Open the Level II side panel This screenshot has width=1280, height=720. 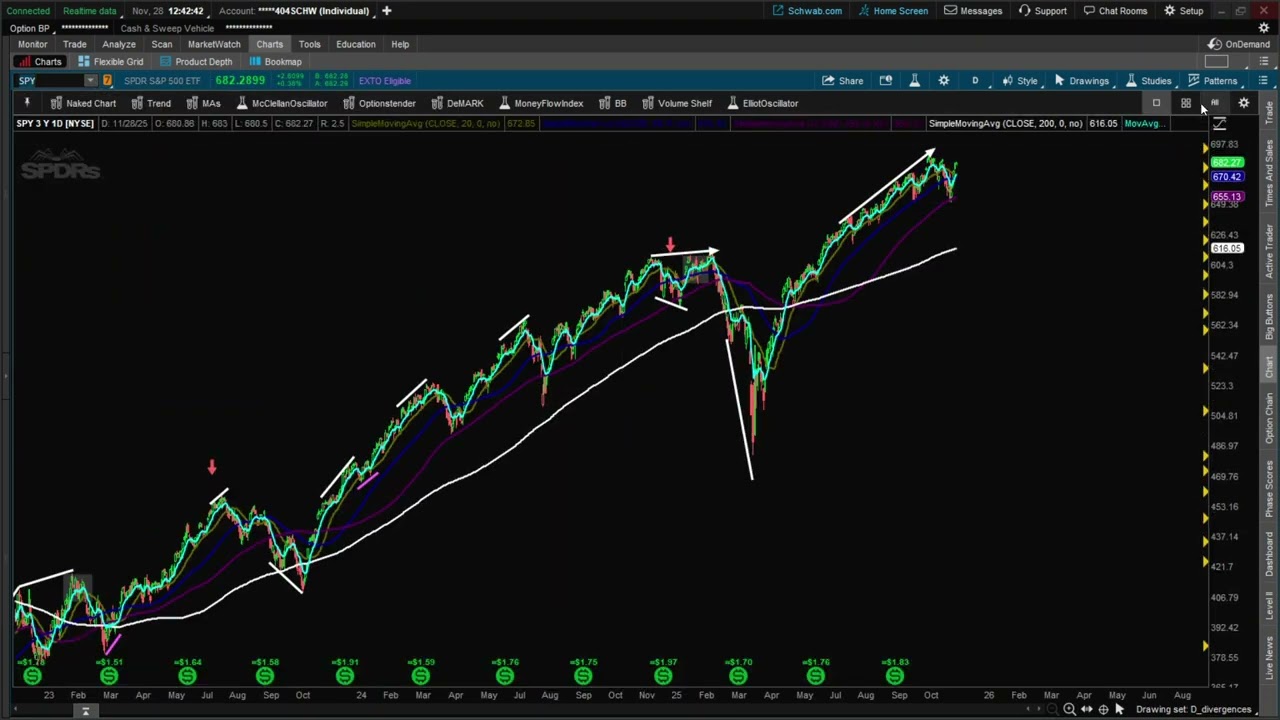[x=1270, y=606]
